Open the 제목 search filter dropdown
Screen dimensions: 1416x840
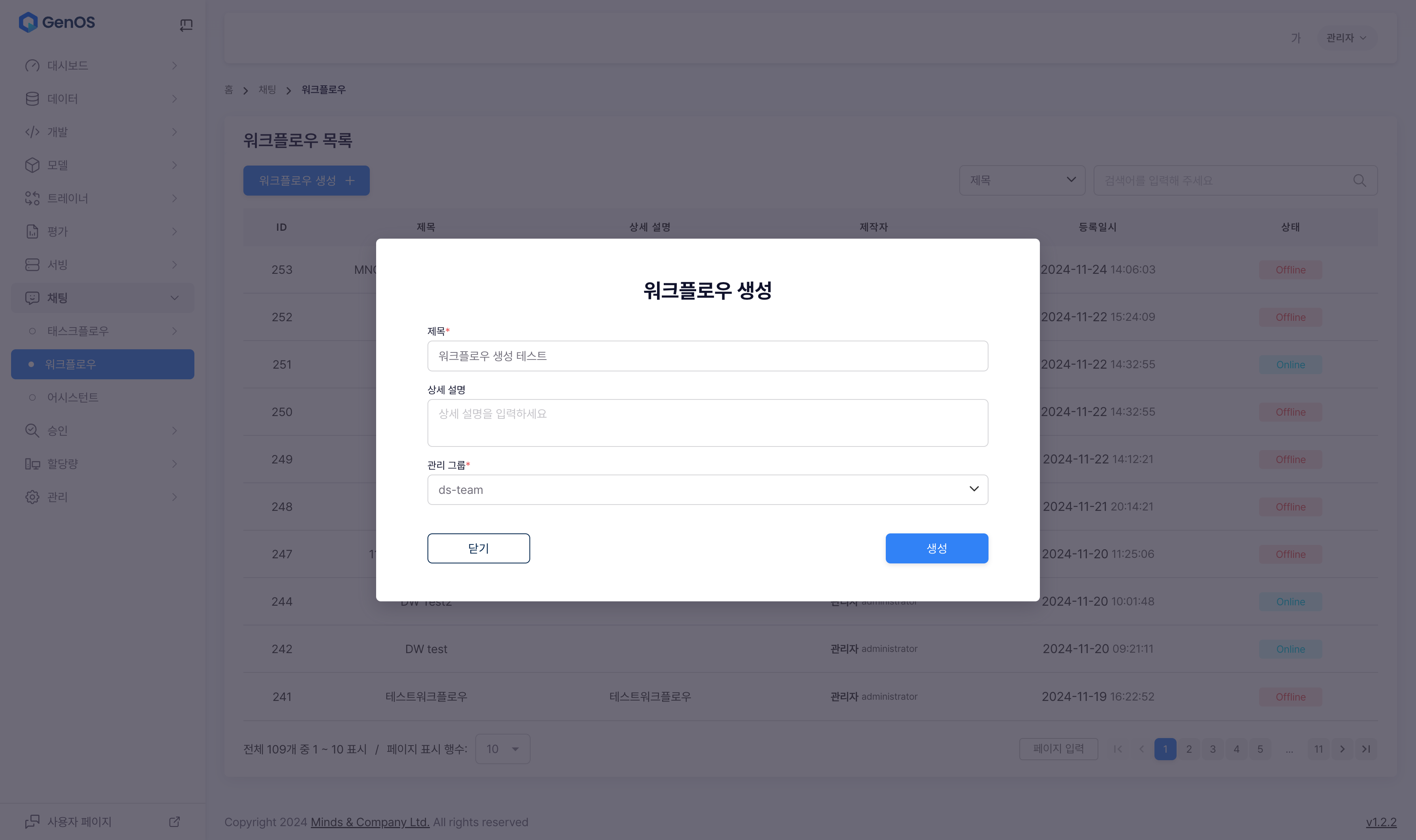point(1022,181)
